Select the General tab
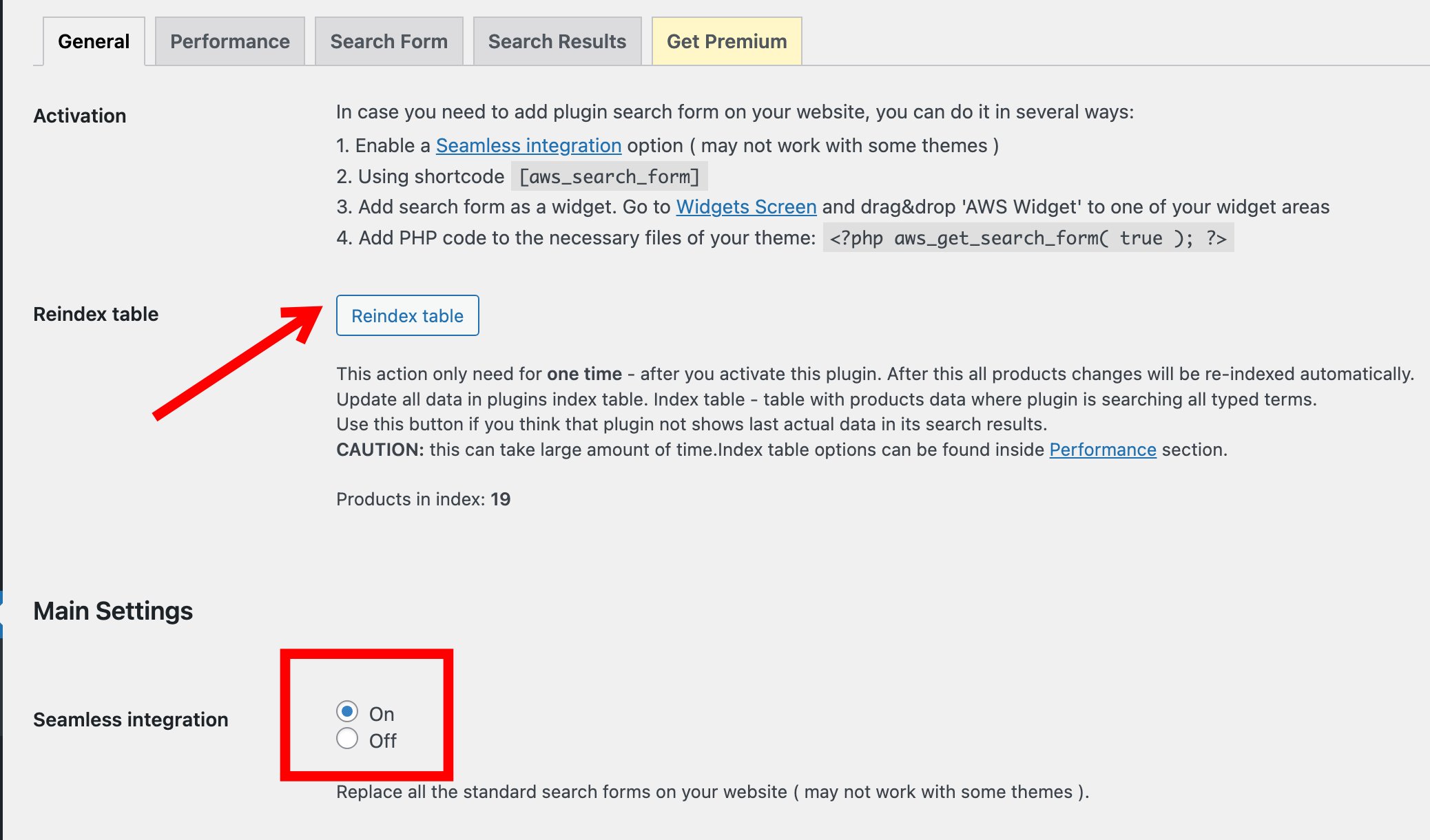This screenshot has width=1430, height=840. pos(94,41)
